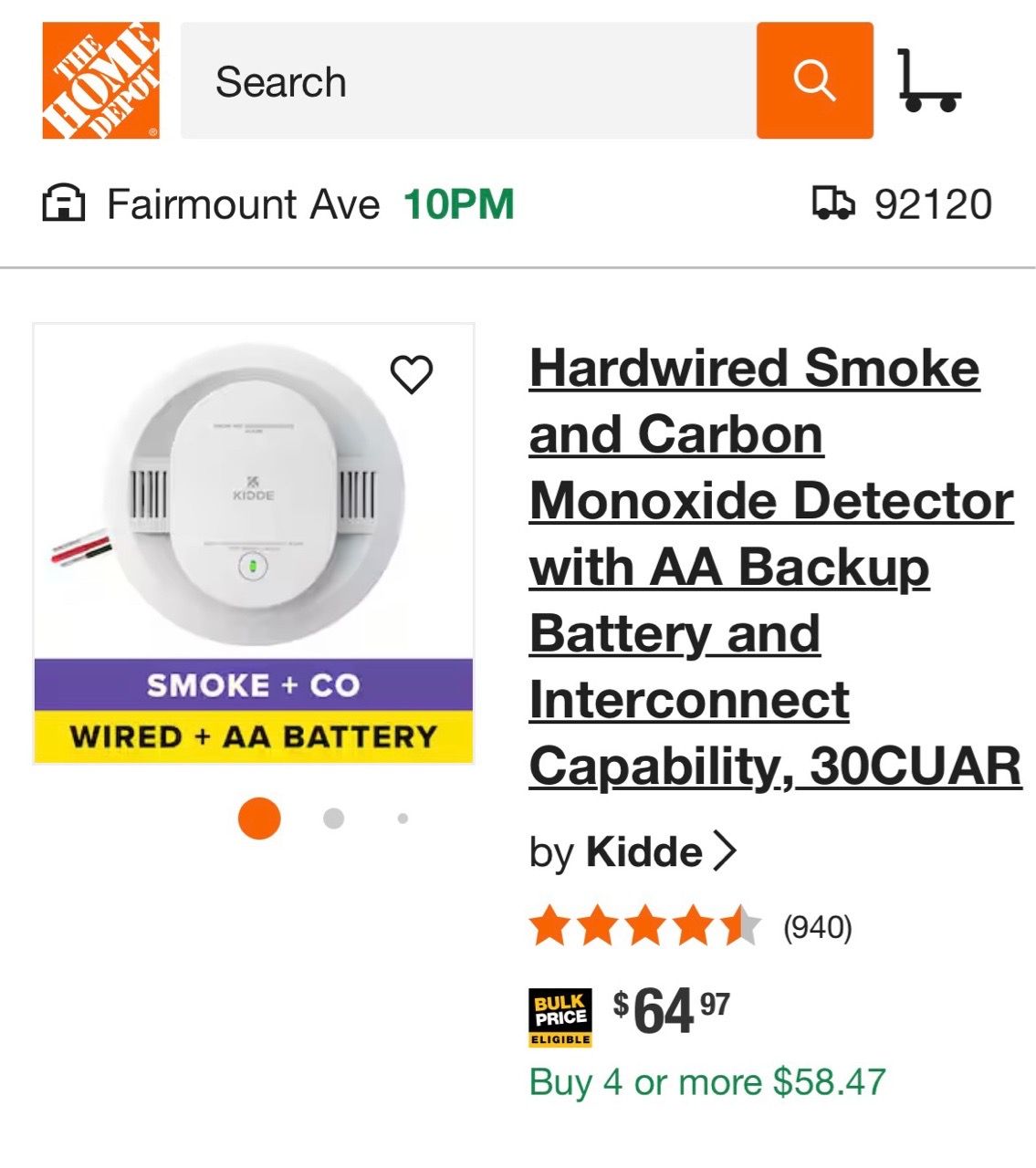Open the Kidde detector product thumbnail
Viewport: 1036px width, 1168px height.
[x=254, y=544]
